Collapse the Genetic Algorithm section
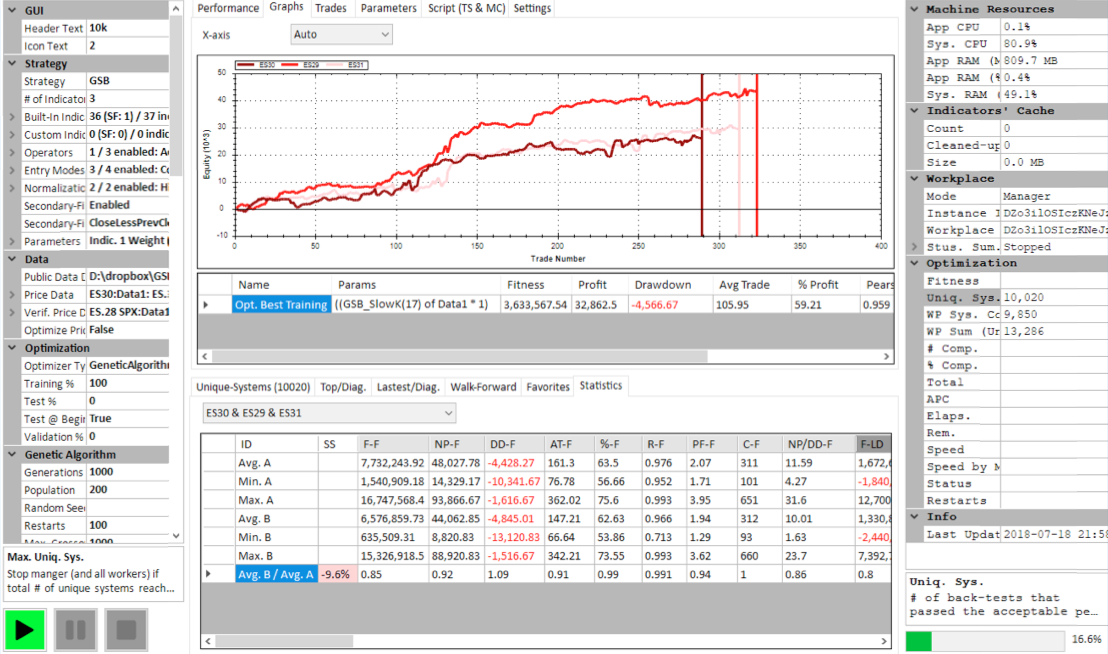Image resolution: width=1108 pixels, height=654 pixels. (x=13, y=454)
